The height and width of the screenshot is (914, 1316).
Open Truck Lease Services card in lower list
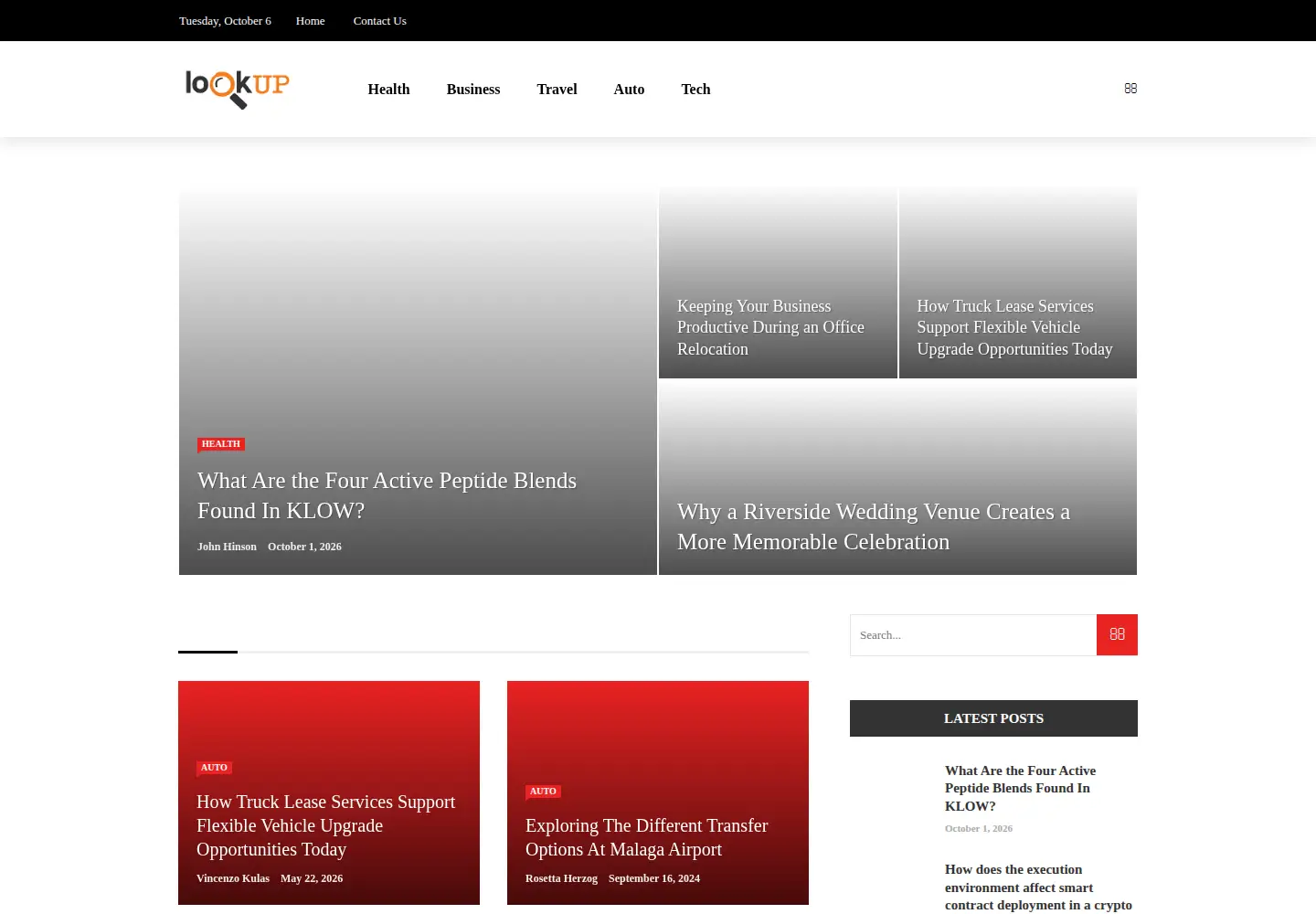click(x=325, y=825)
